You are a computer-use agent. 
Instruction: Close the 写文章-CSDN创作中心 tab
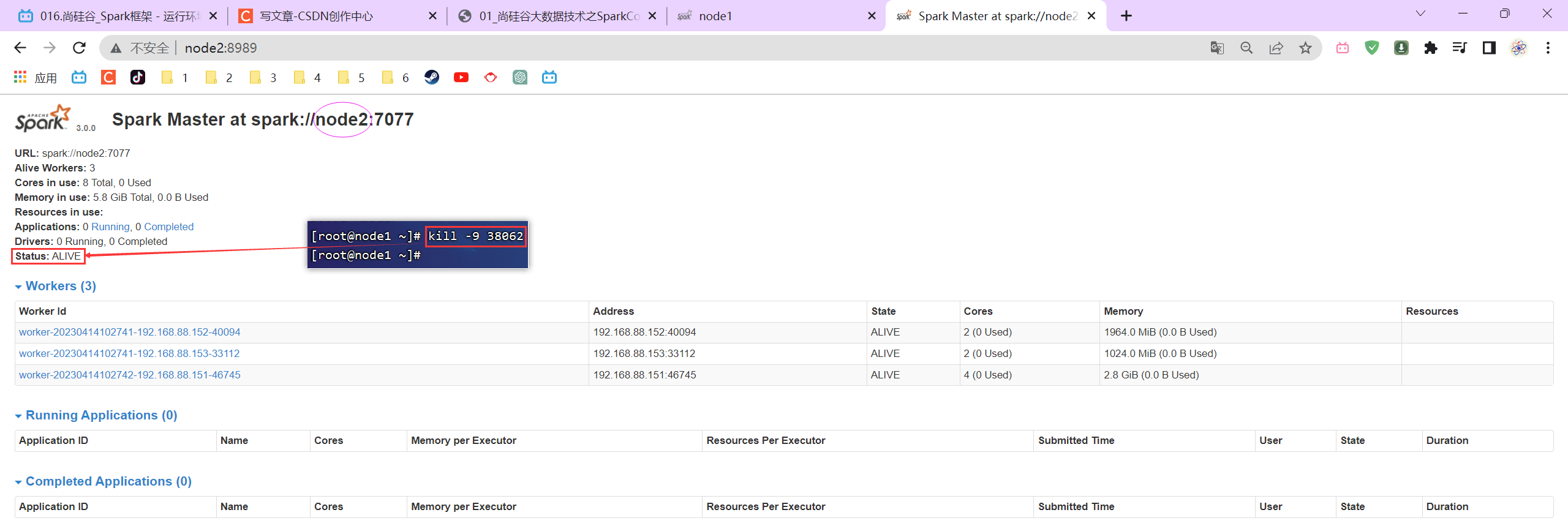click(x=432, y=16)
